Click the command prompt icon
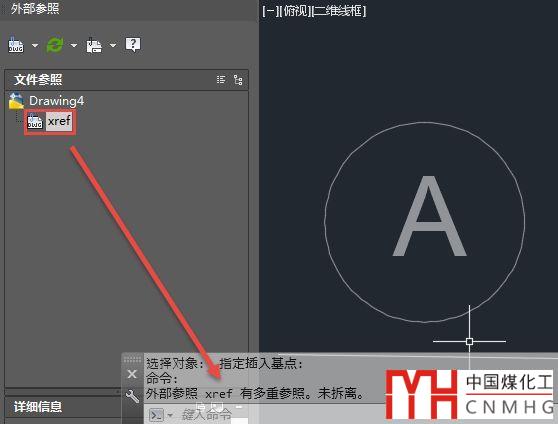Image resolution: width=558 pixels, height=424 pixels. pyautogui.click(x=156, y=415)
